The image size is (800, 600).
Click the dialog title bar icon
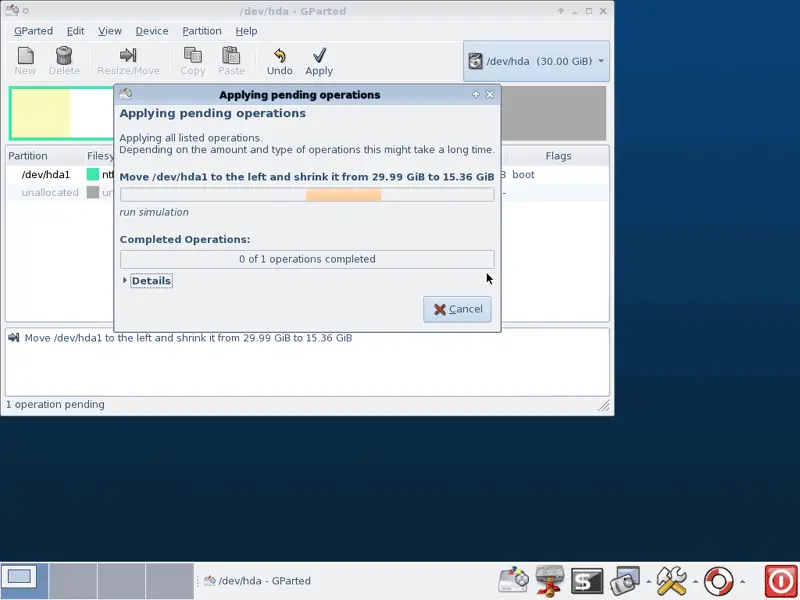coord(126,94)
